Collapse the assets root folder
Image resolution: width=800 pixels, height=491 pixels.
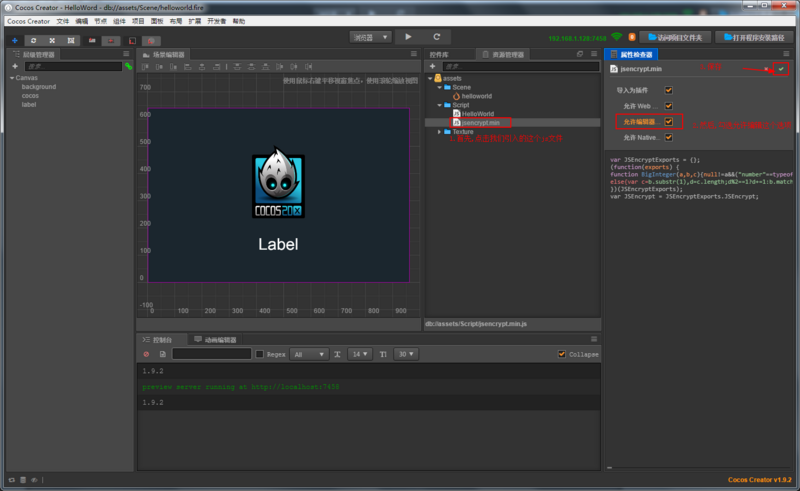point(430,79)
